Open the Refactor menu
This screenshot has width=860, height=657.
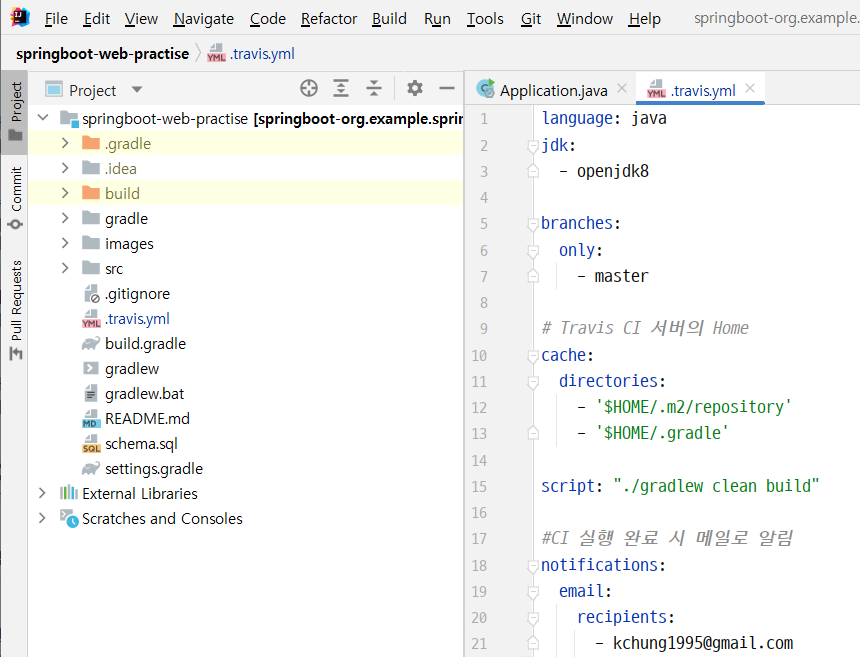point(329,19)
